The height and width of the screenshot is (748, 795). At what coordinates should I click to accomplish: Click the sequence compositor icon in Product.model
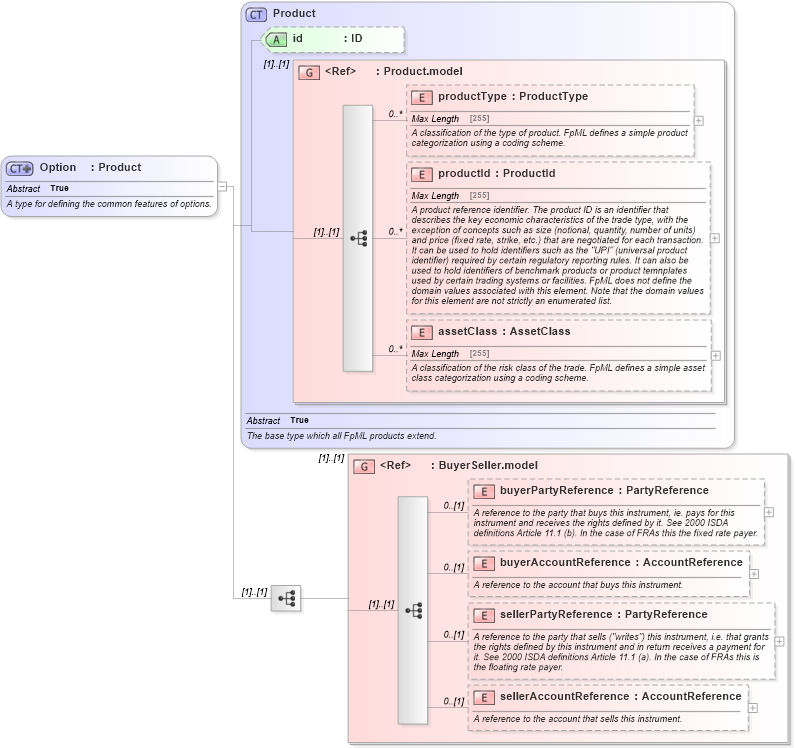click(x=358, y=238)
